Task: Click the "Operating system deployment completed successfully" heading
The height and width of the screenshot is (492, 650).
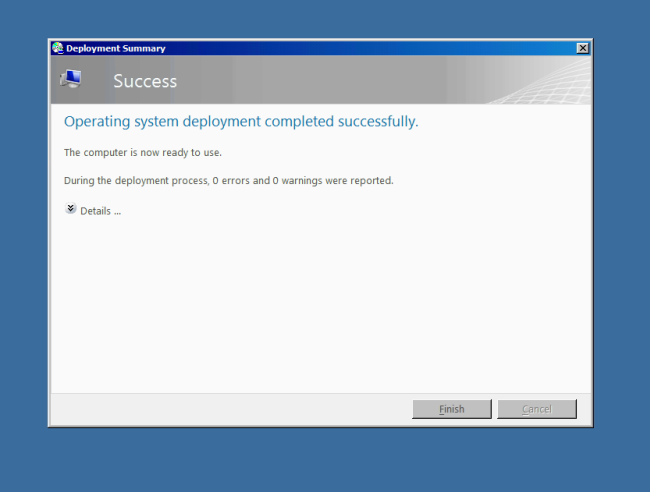Action: coord(240,121)
